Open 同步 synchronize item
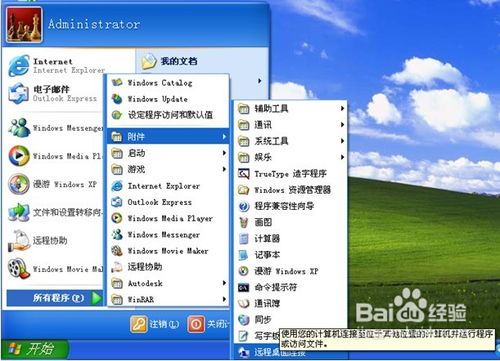The image size is (500, 361). tap(291, 320)
